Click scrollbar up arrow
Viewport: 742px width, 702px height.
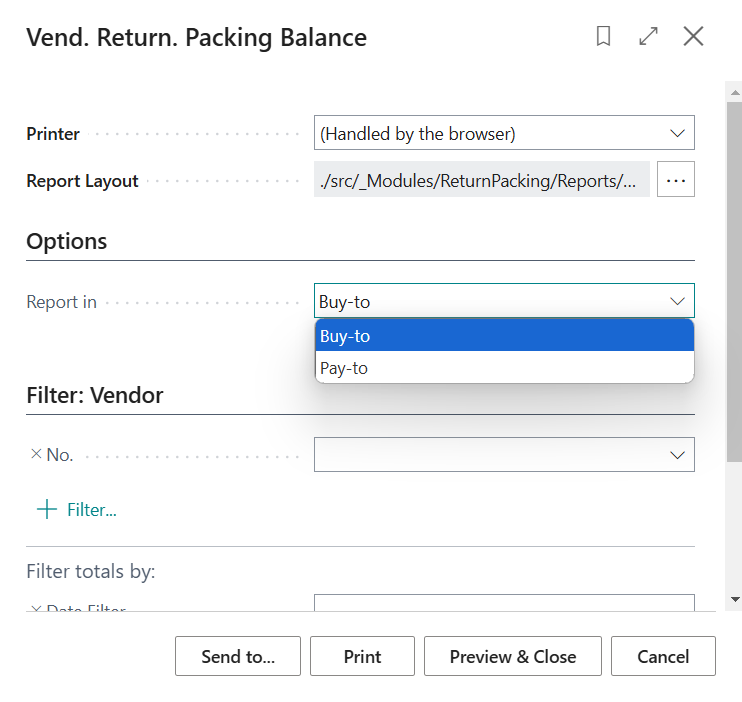[735, 93]
